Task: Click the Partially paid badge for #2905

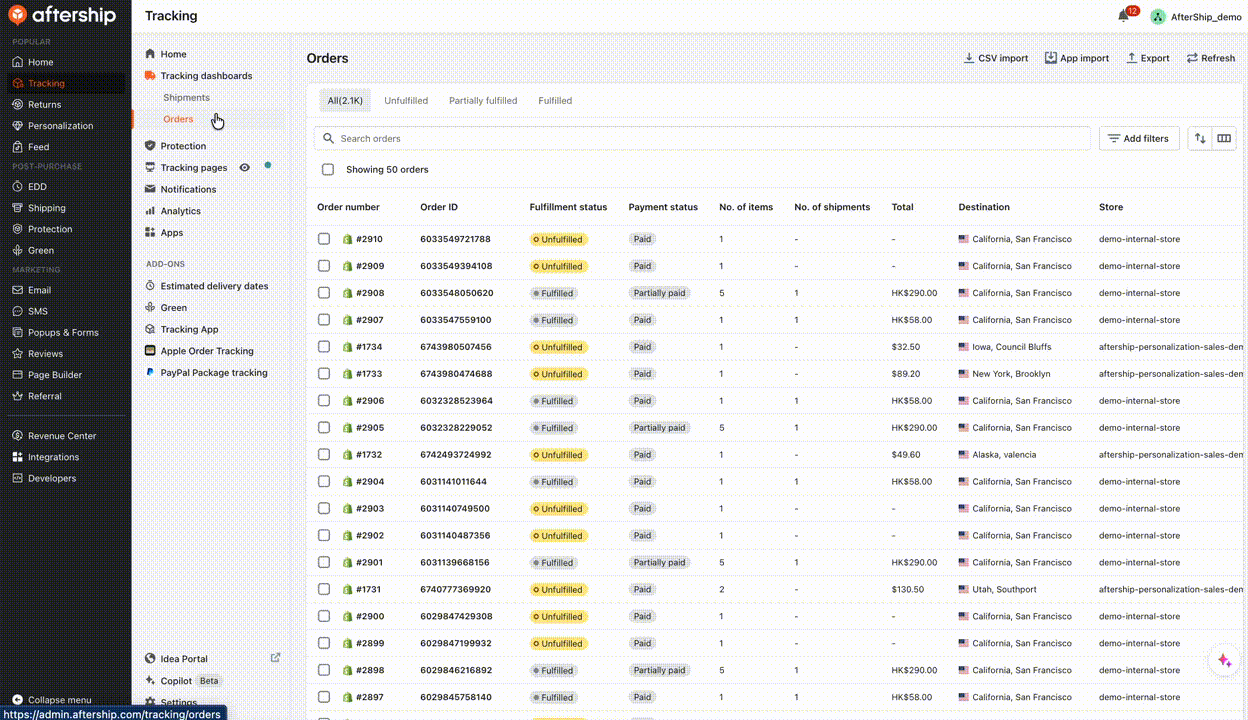Action: click(x=659, y=428)
